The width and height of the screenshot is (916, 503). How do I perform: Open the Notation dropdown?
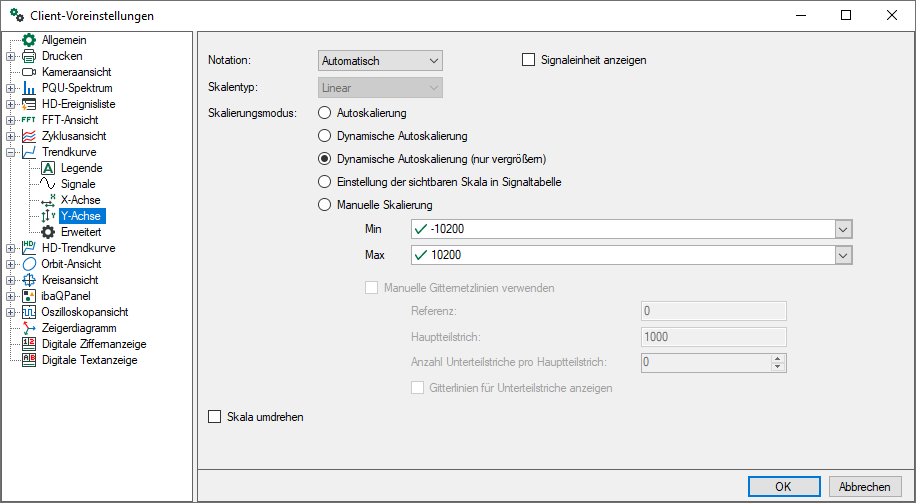click(380, 61)
